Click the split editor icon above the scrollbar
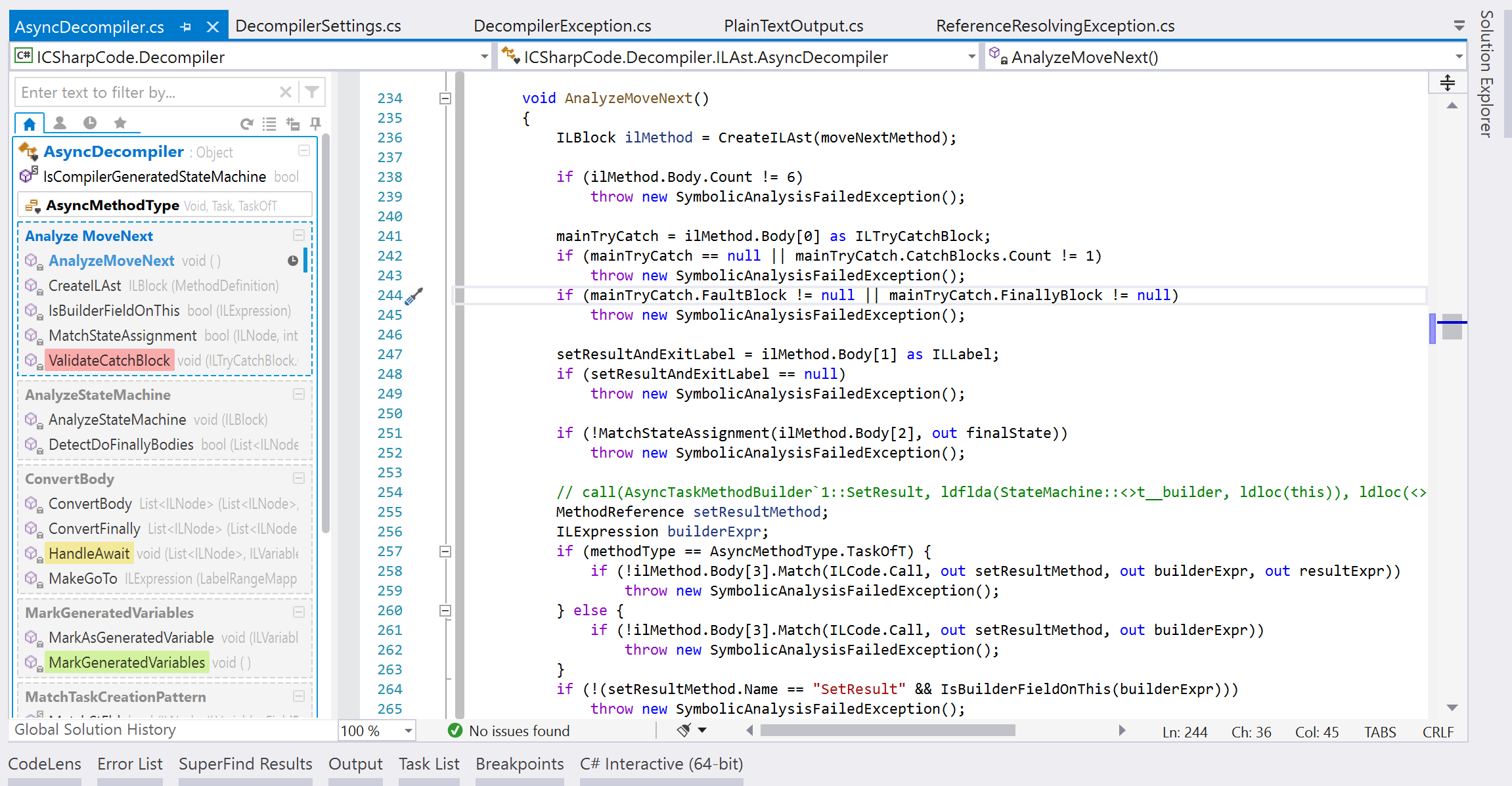Image resolution: width=1512 pixels, height=786 pixels. pyautogui.click(x=1448, y=83)
